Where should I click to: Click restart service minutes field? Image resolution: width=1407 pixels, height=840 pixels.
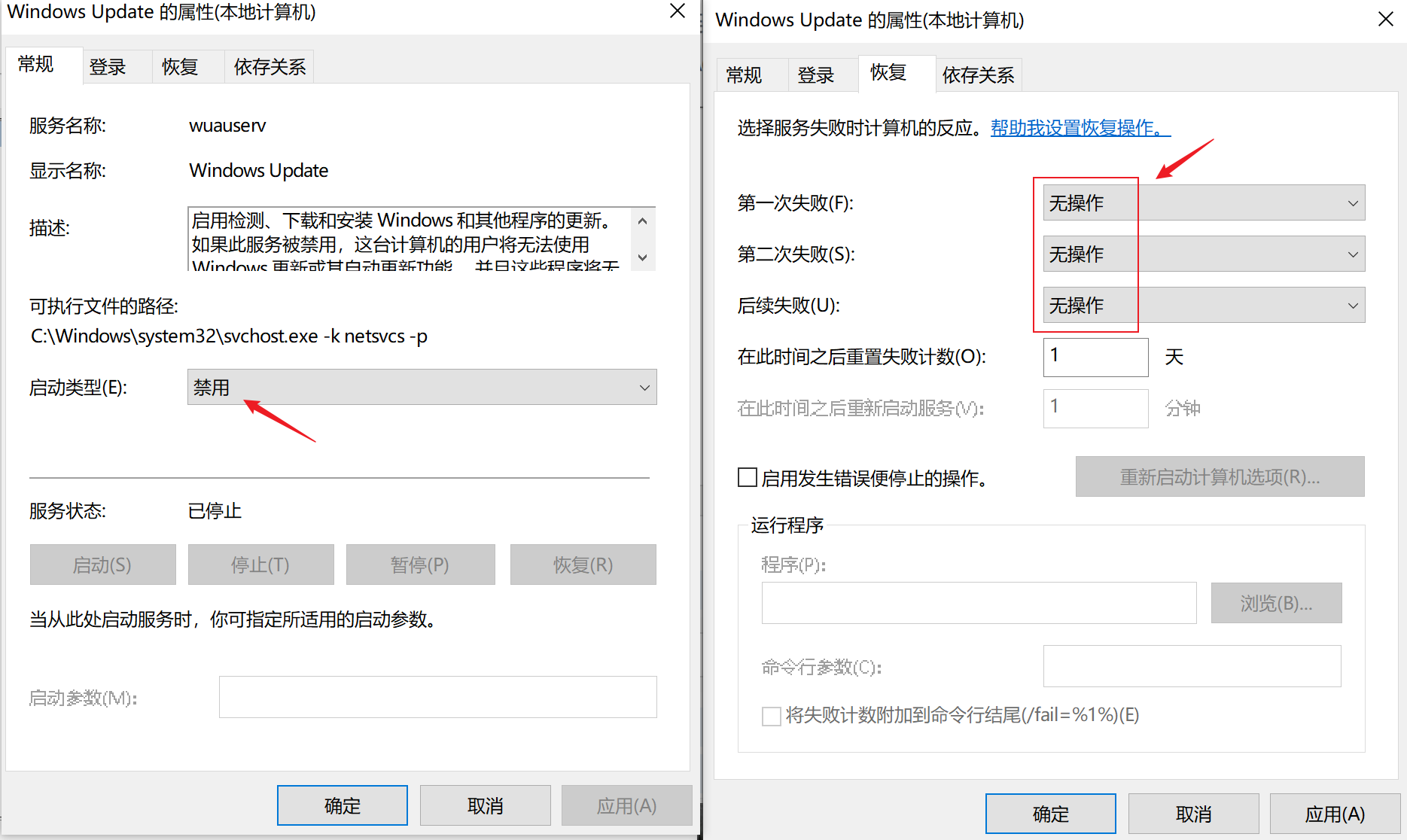1095,408
